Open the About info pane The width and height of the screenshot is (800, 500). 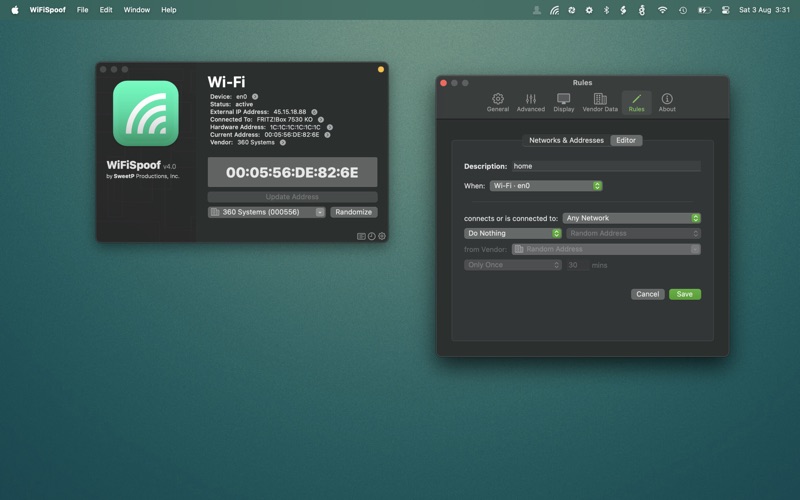(667, 103)
